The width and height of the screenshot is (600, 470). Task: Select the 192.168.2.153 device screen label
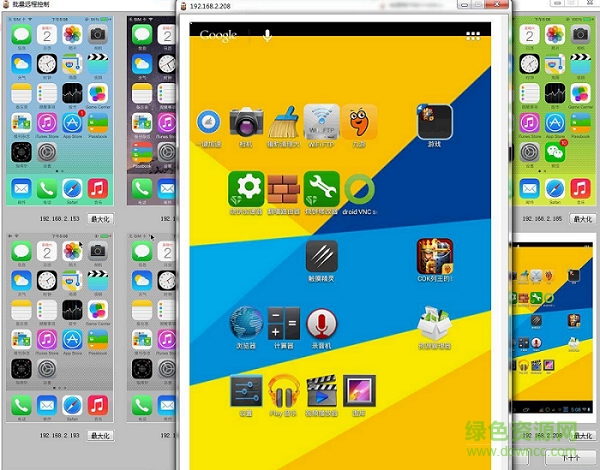[60, 219]
